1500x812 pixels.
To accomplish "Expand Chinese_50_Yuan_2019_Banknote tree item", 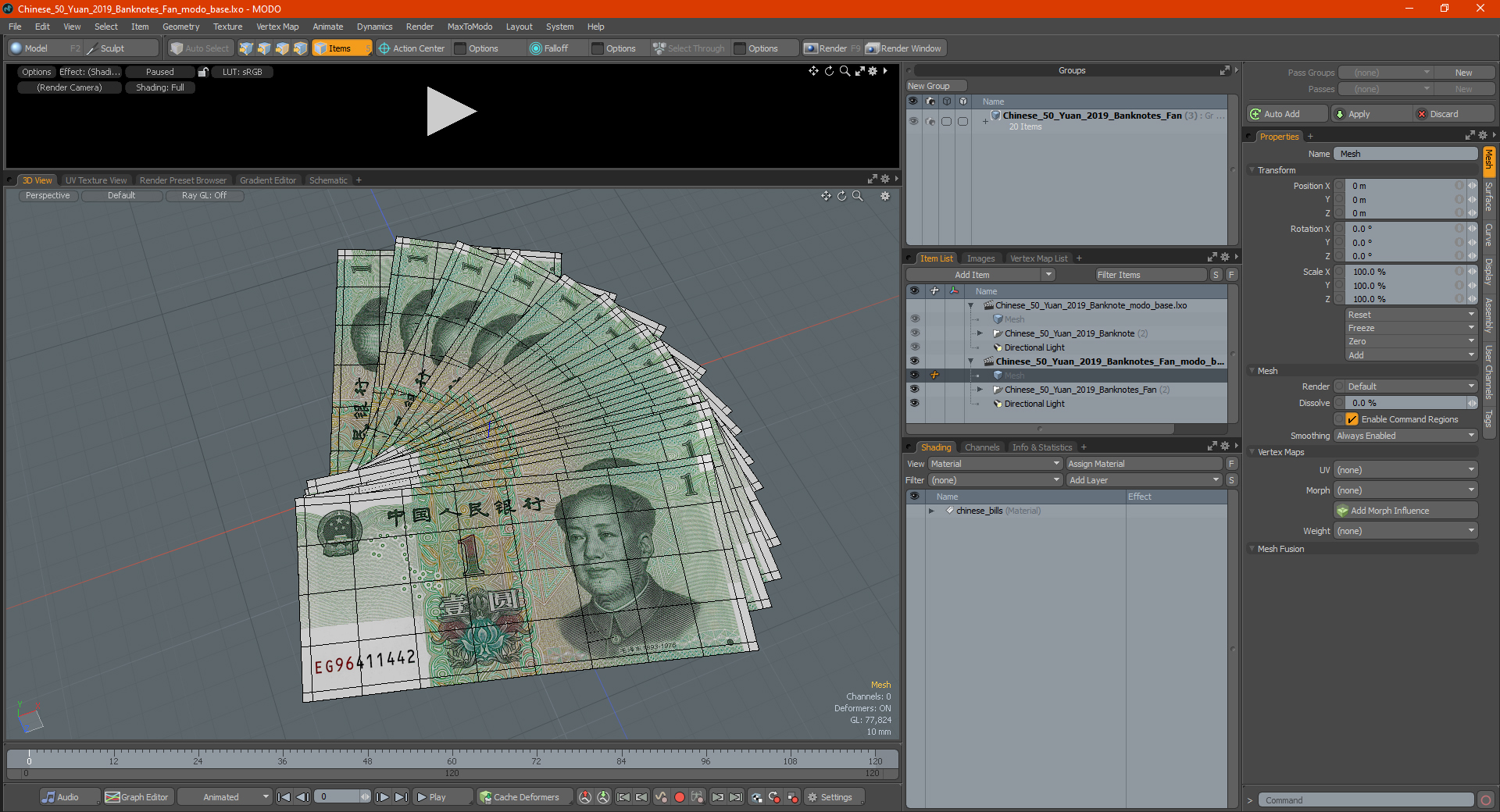I will point(980,333).
